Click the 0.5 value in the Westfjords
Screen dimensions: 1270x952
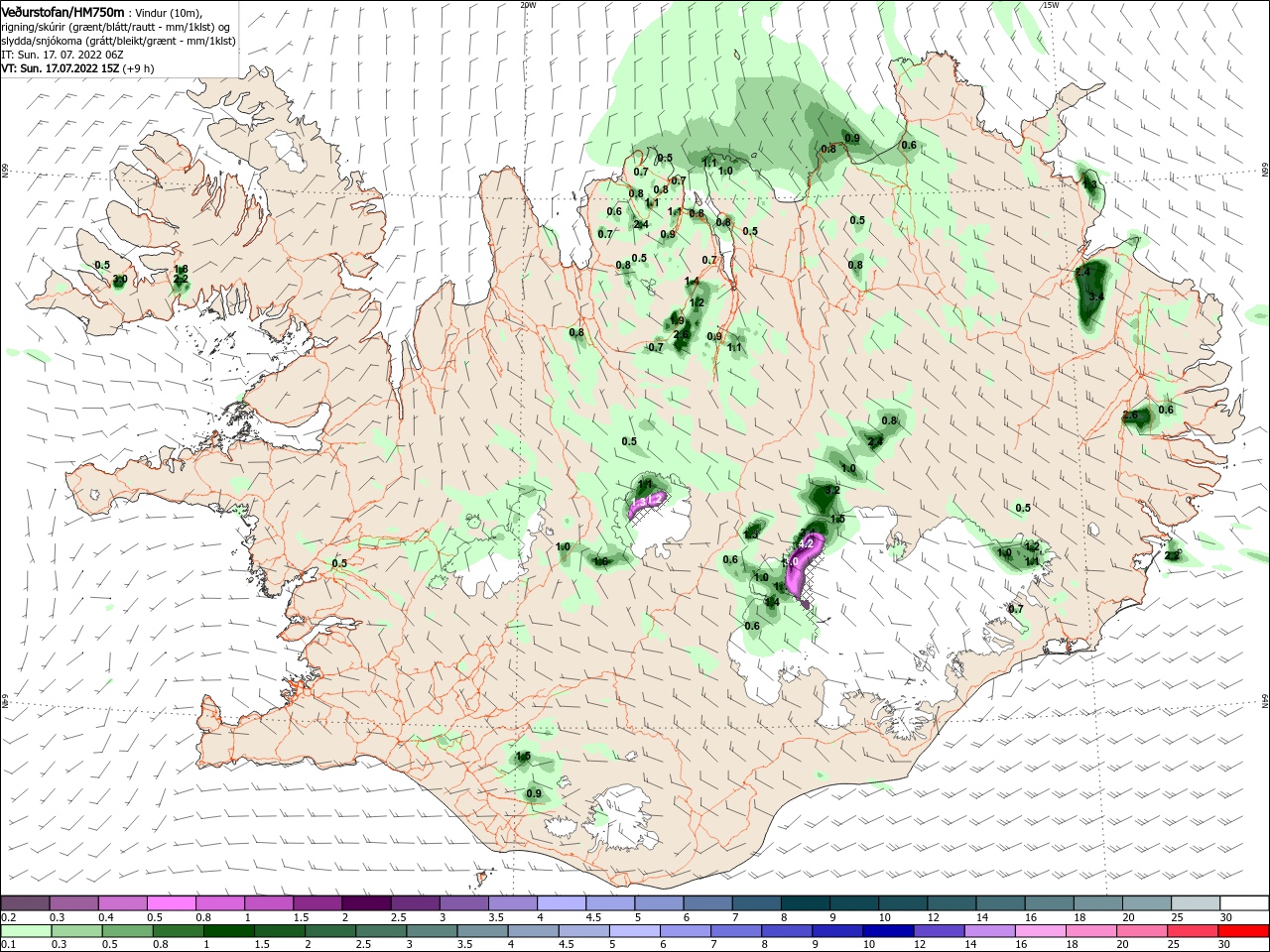coord(102,265)
